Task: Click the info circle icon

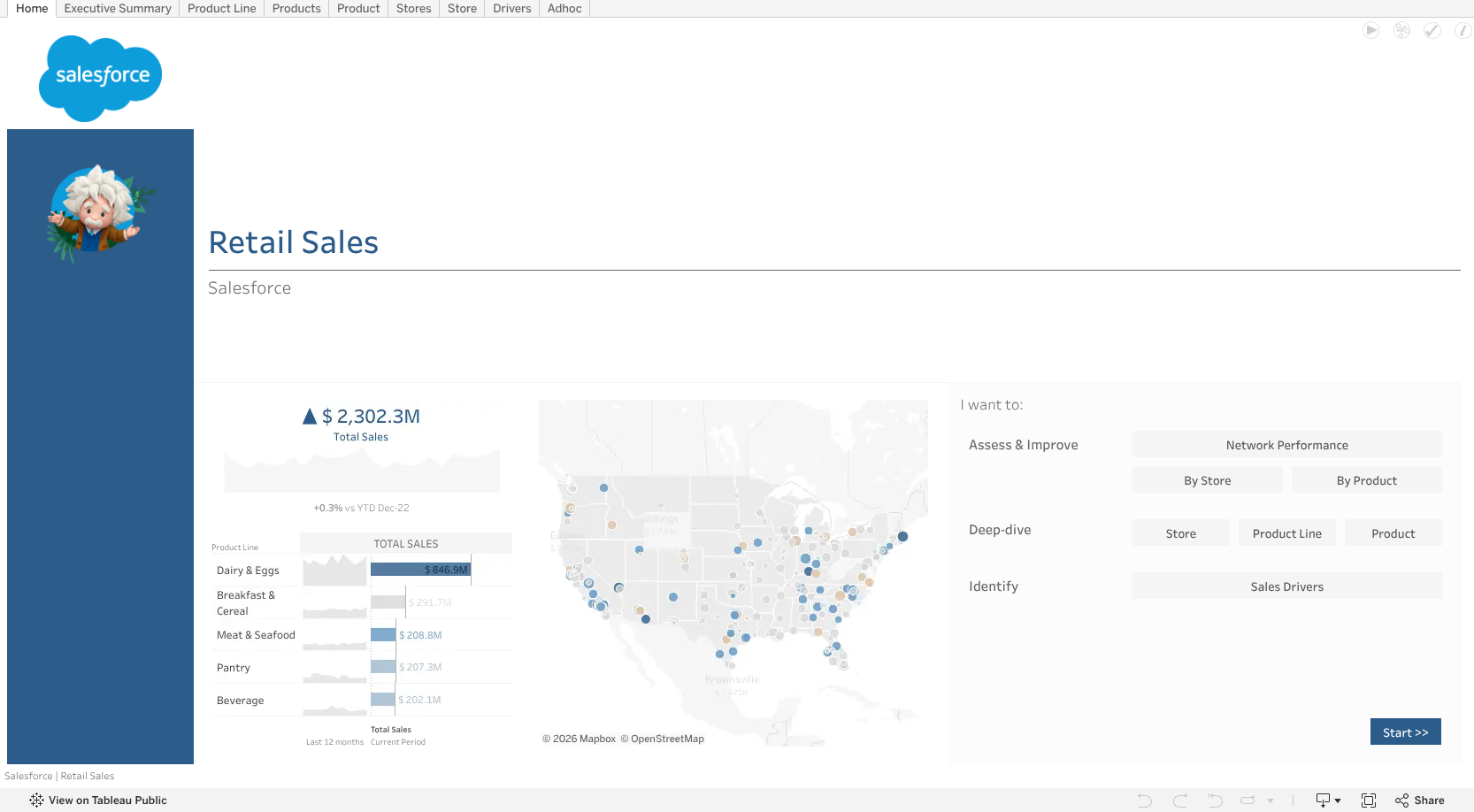Action: [x=1463, y=30]
